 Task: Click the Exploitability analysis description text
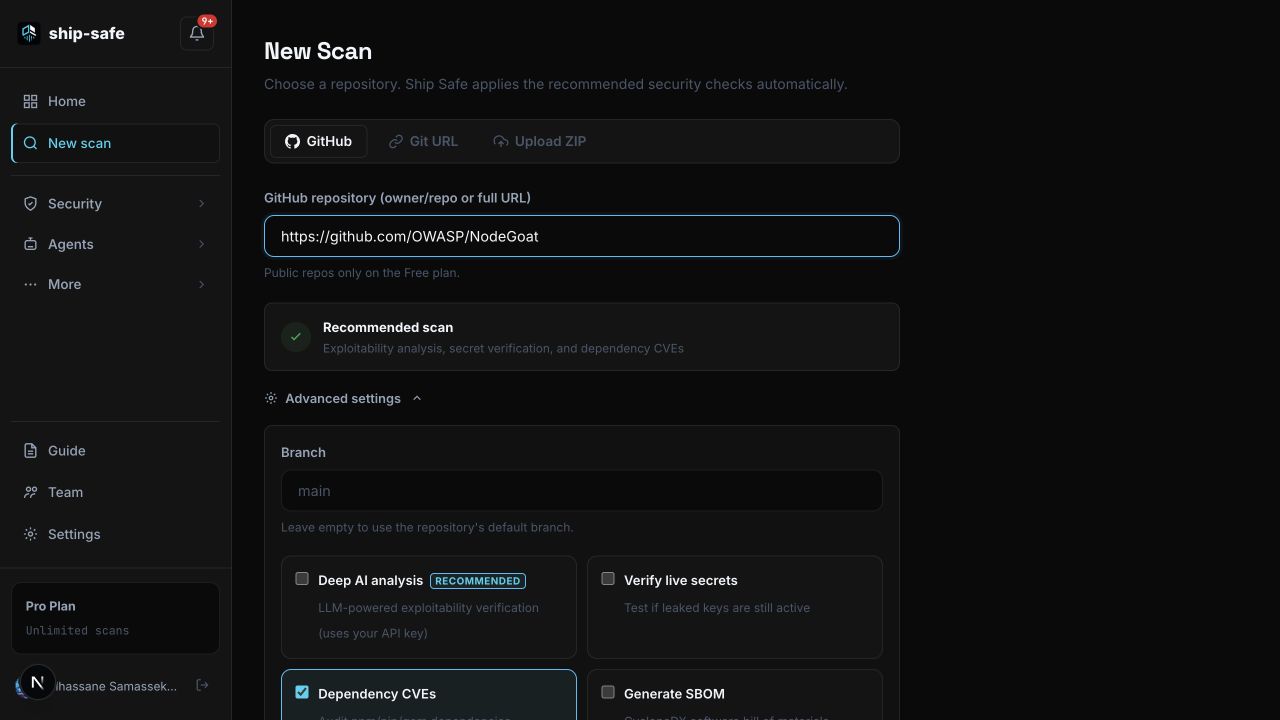point(503,348)
